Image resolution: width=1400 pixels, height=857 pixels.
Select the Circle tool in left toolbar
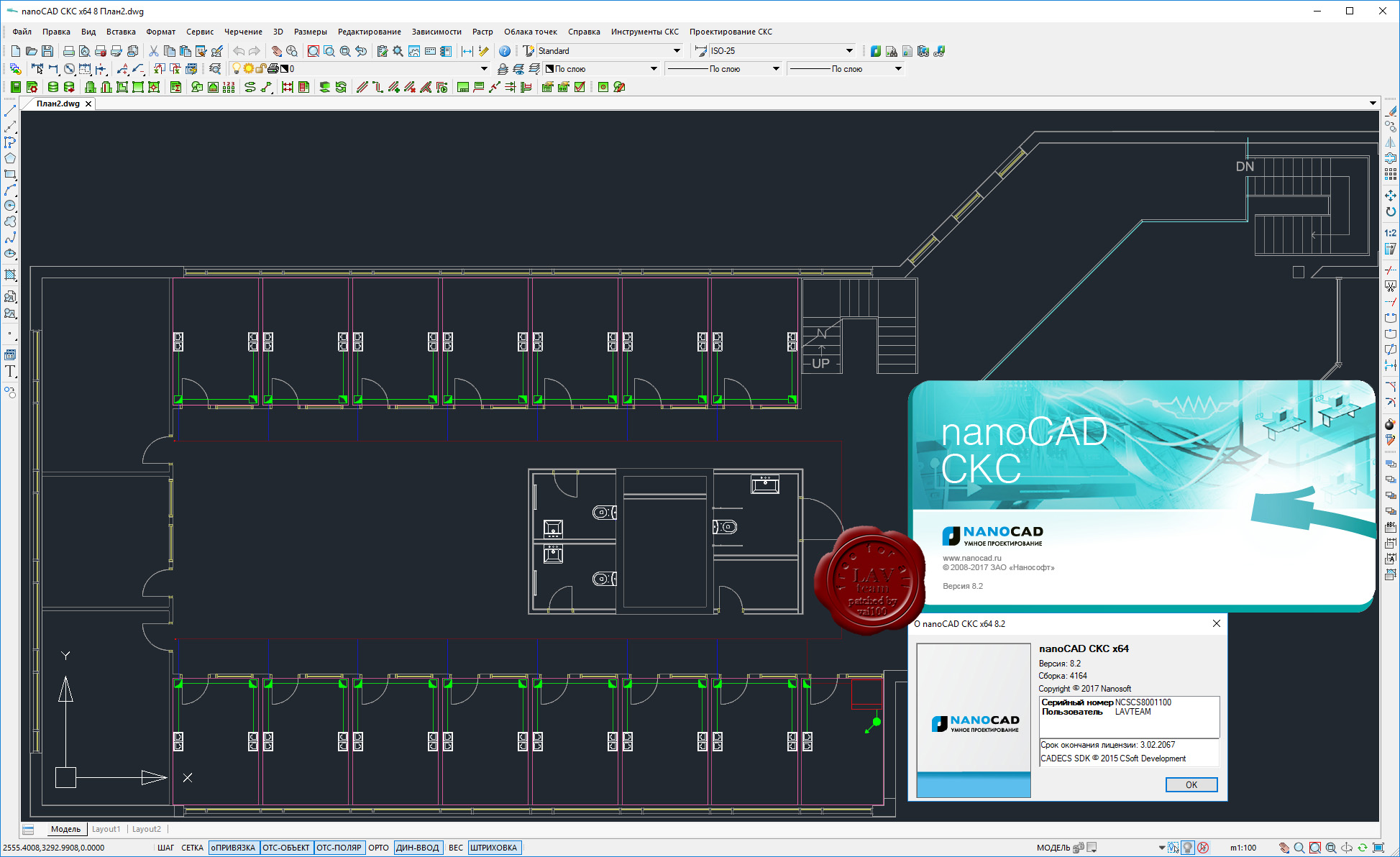(10, 206)
